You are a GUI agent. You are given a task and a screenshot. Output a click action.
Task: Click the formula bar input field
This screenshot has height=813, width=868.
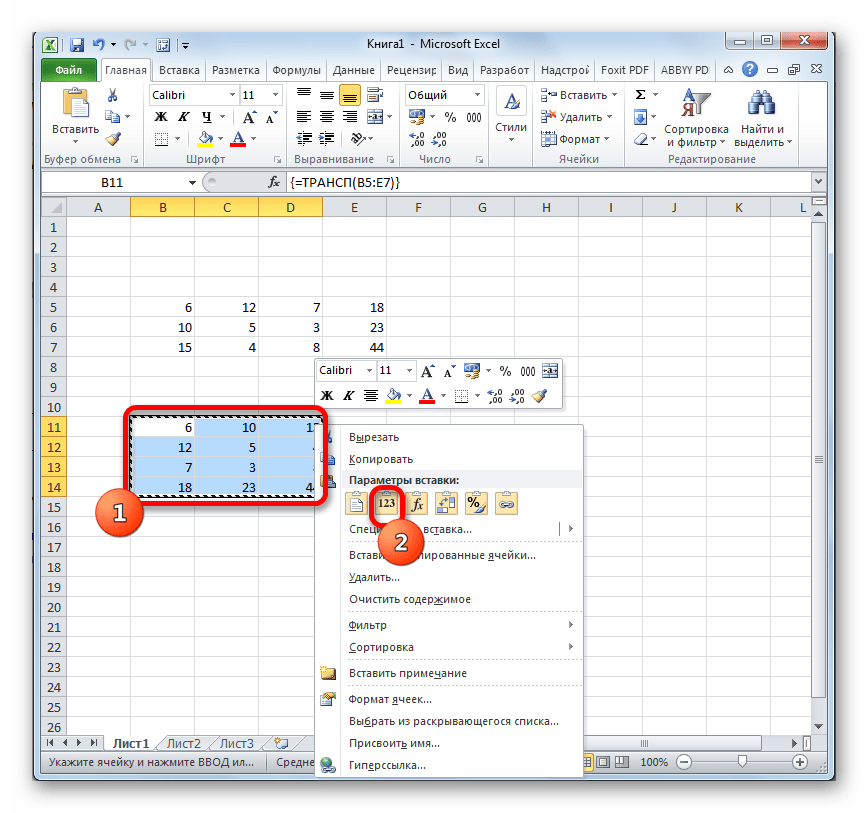click(548, 182)
